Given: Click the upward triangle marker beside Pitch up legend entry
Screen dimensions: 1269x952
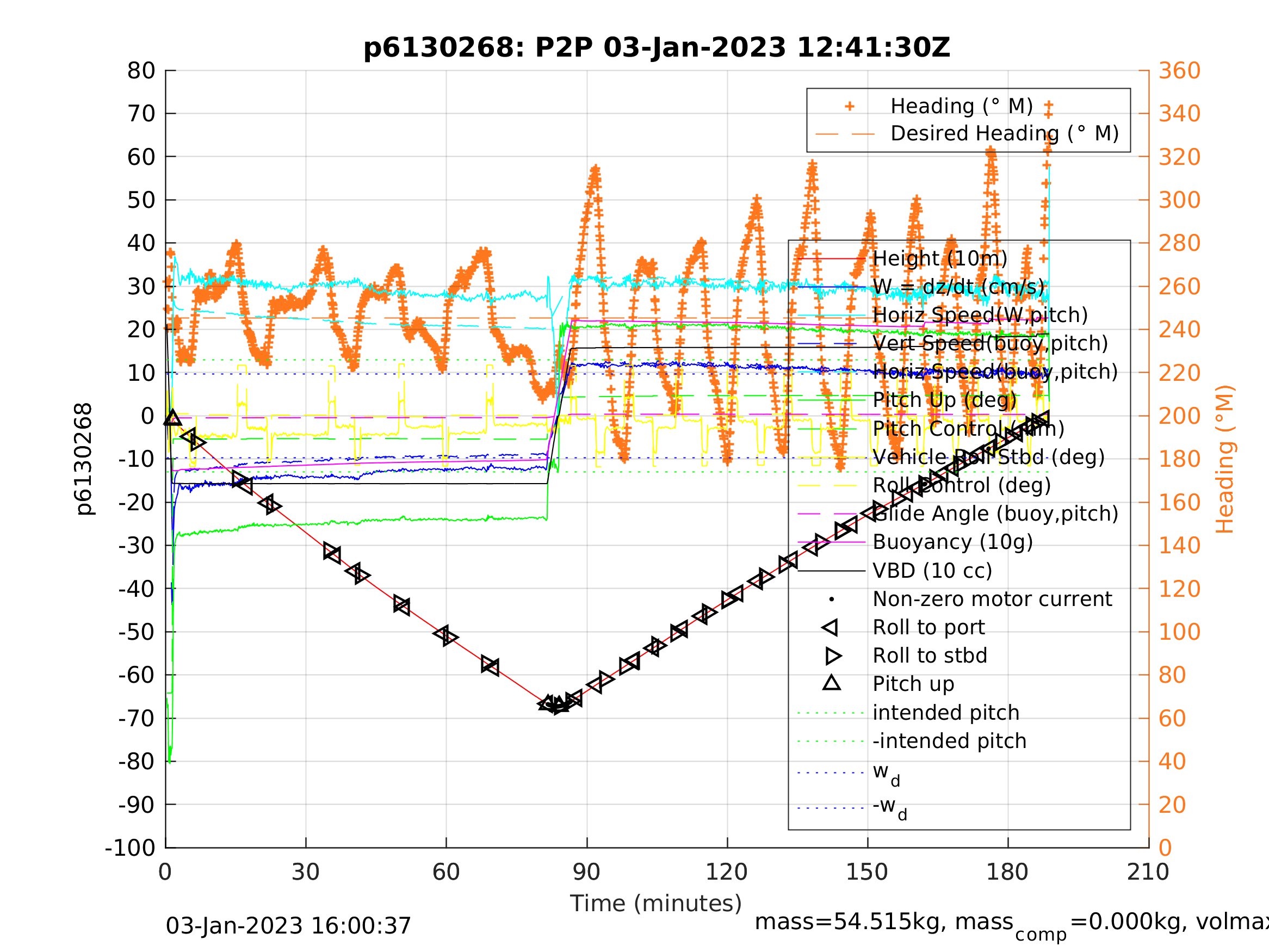Looking at the screenshot, I should click(x=832, y=683).
